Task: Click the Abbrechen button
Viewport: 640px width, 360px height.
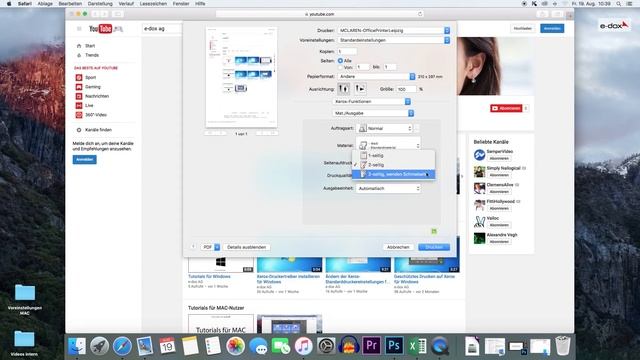Action: [x=398, y=247]
